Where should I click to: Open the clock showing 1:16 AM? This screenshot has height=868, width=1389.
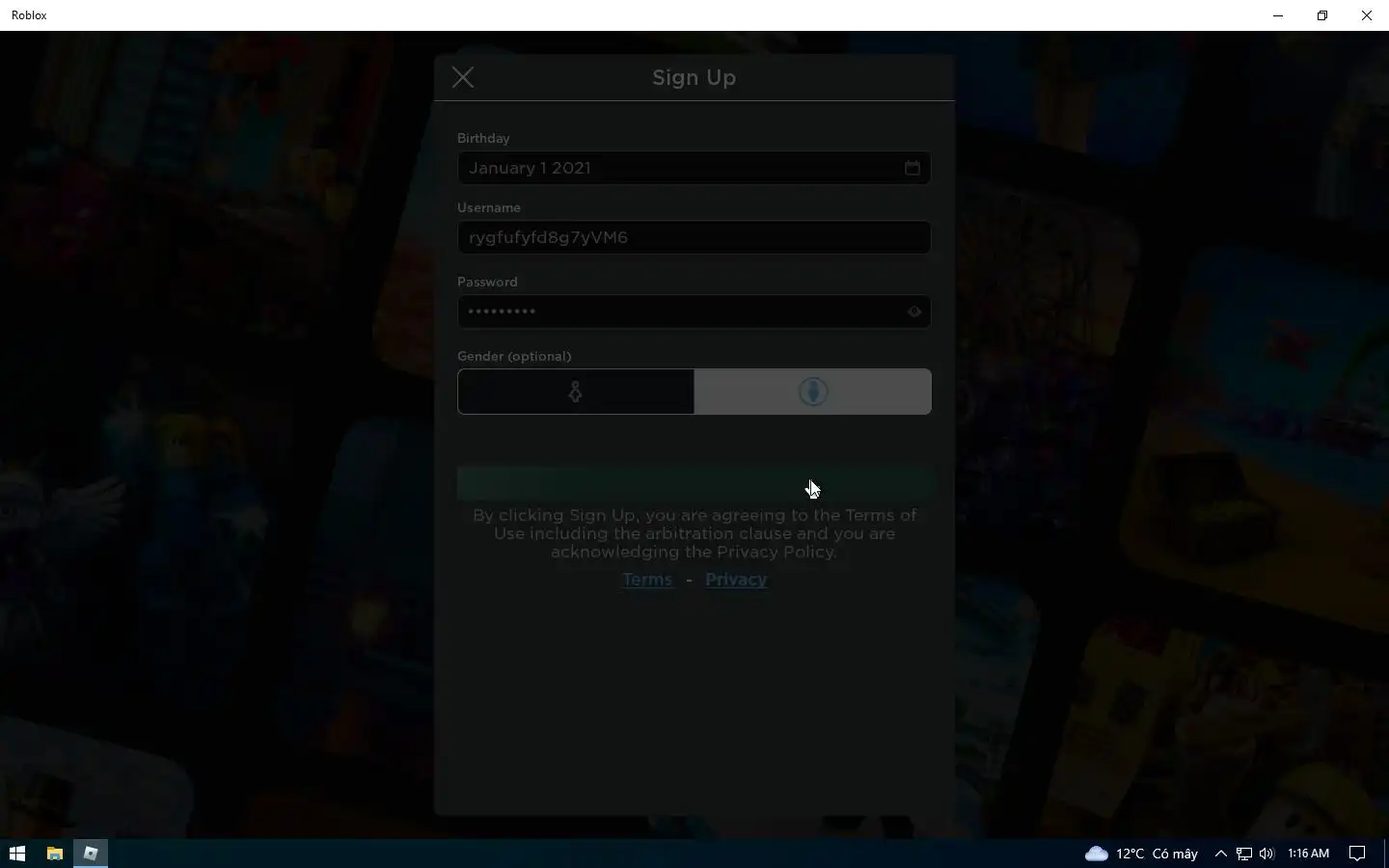pyautogui.click(x=1309, y=854)
